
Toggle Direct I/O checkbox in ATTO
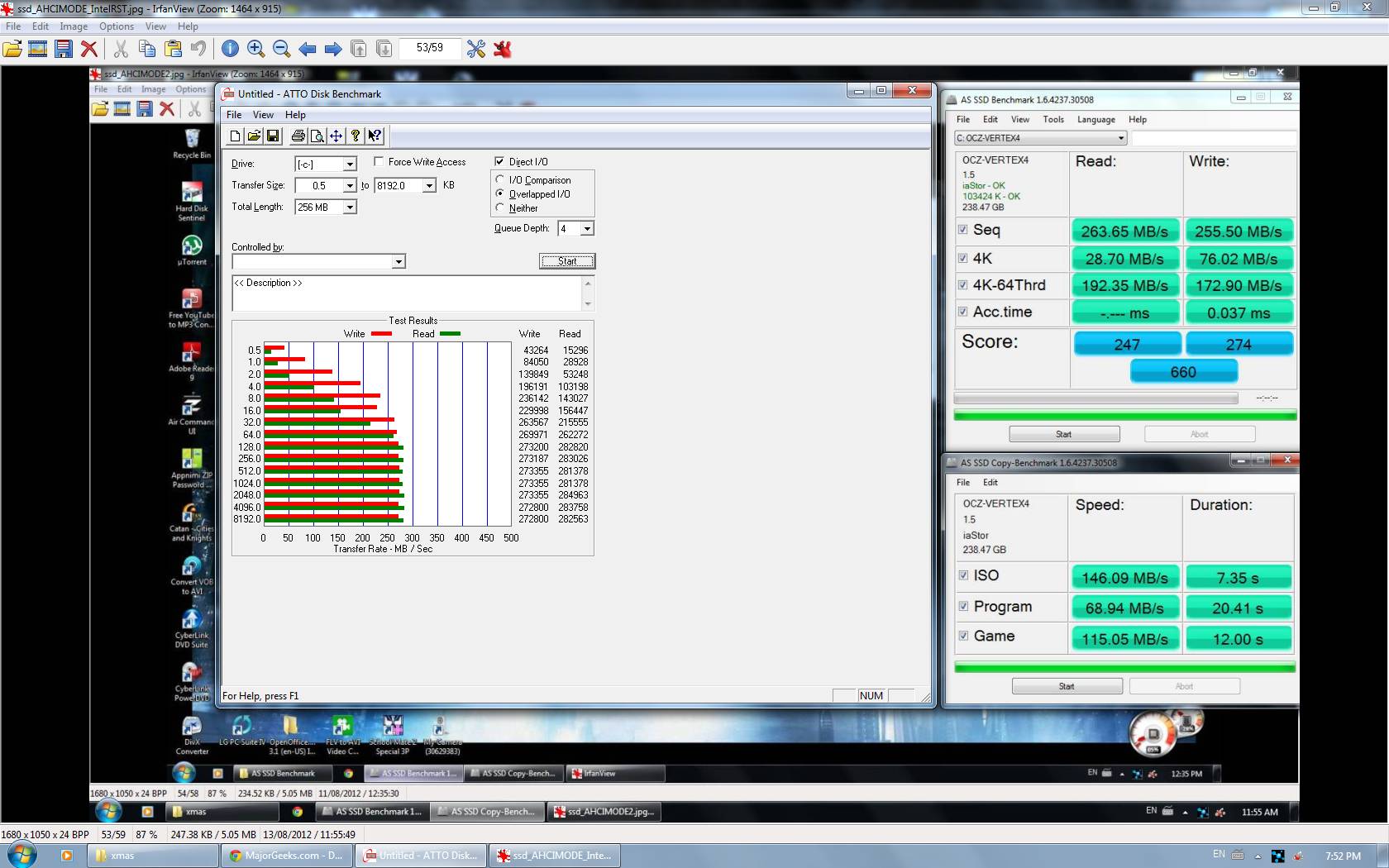point(499,161)
